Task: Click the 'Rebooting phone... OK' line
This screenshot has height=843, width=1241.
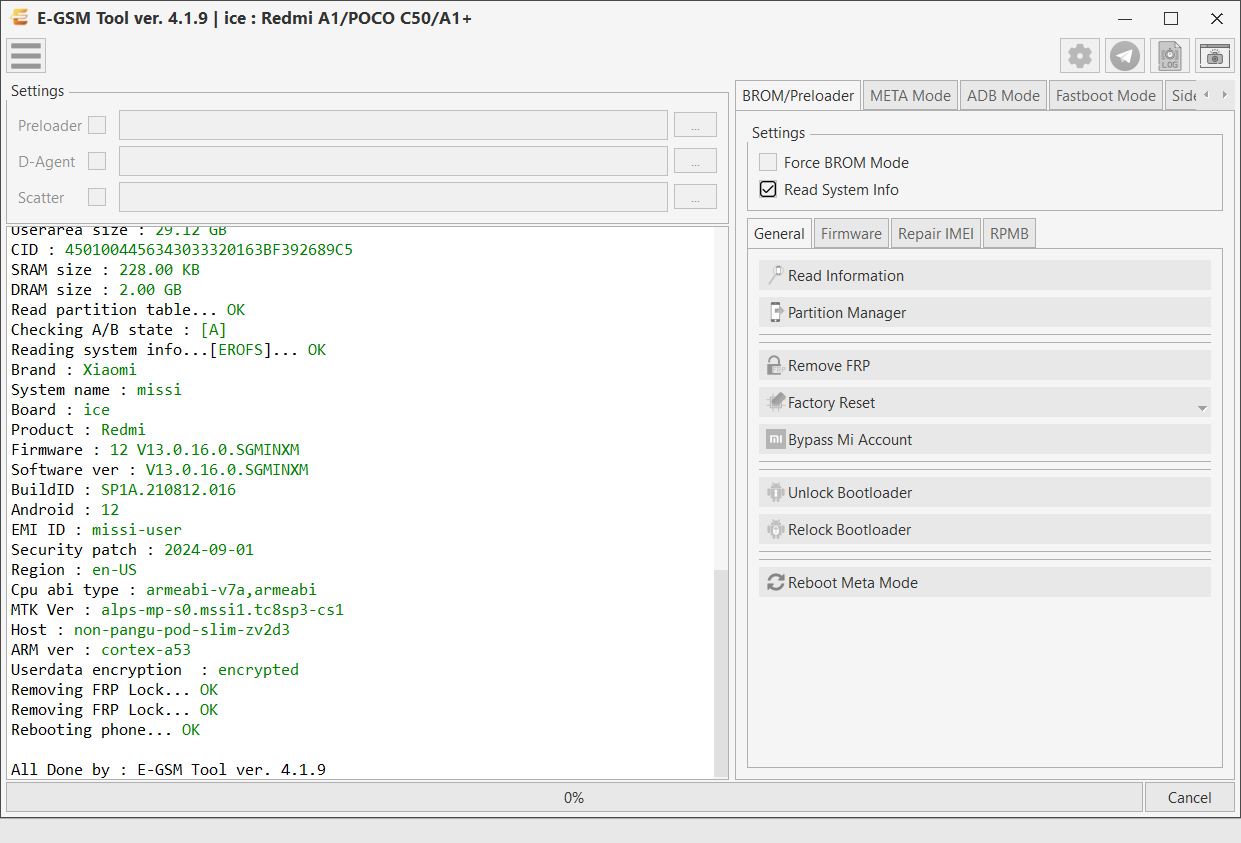Action: 105,729
